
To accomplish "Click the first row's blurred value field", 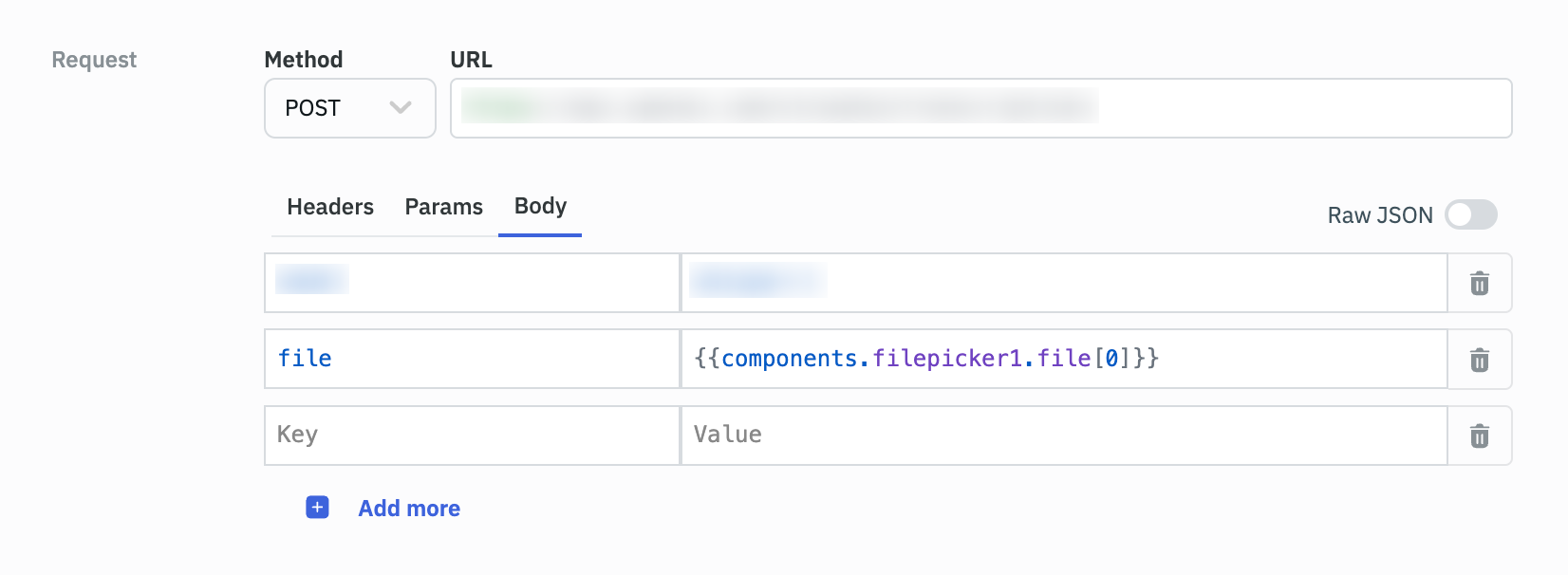I will (1063, 283).
